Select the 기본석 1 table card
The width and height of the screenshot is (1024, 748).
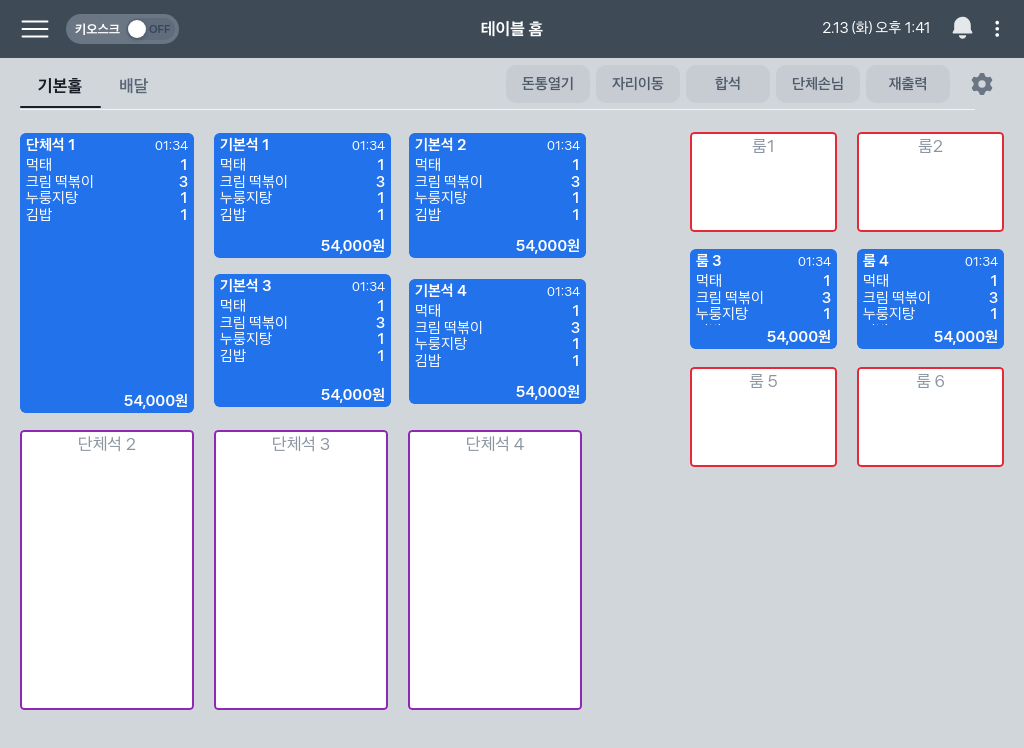coord(302,195)
